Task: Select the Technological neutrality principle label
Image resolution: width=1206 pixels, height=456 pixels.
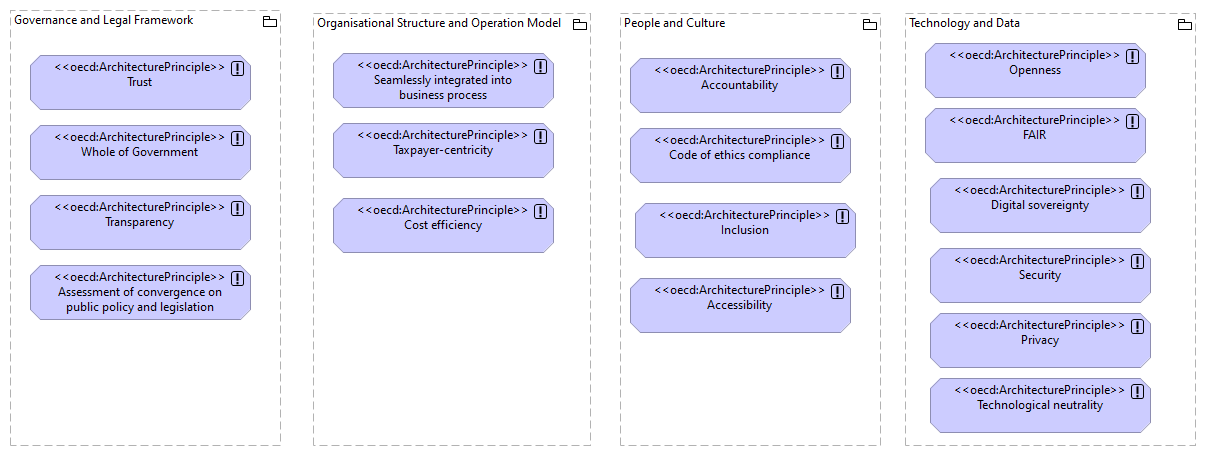Action: coord(1040,405)
